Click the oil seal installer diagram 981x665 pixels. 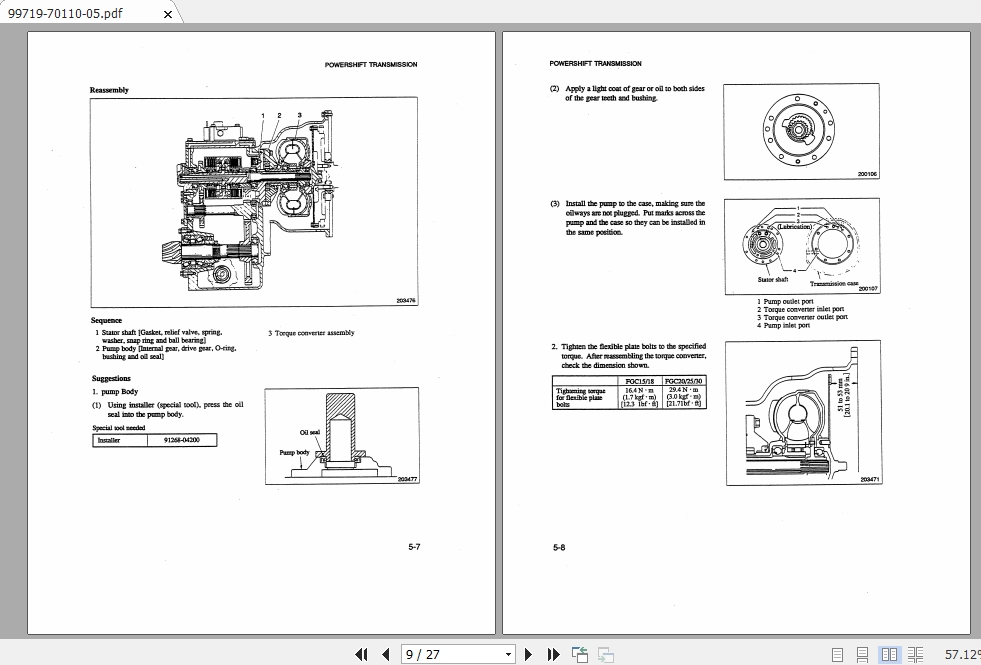coord(342,436)
